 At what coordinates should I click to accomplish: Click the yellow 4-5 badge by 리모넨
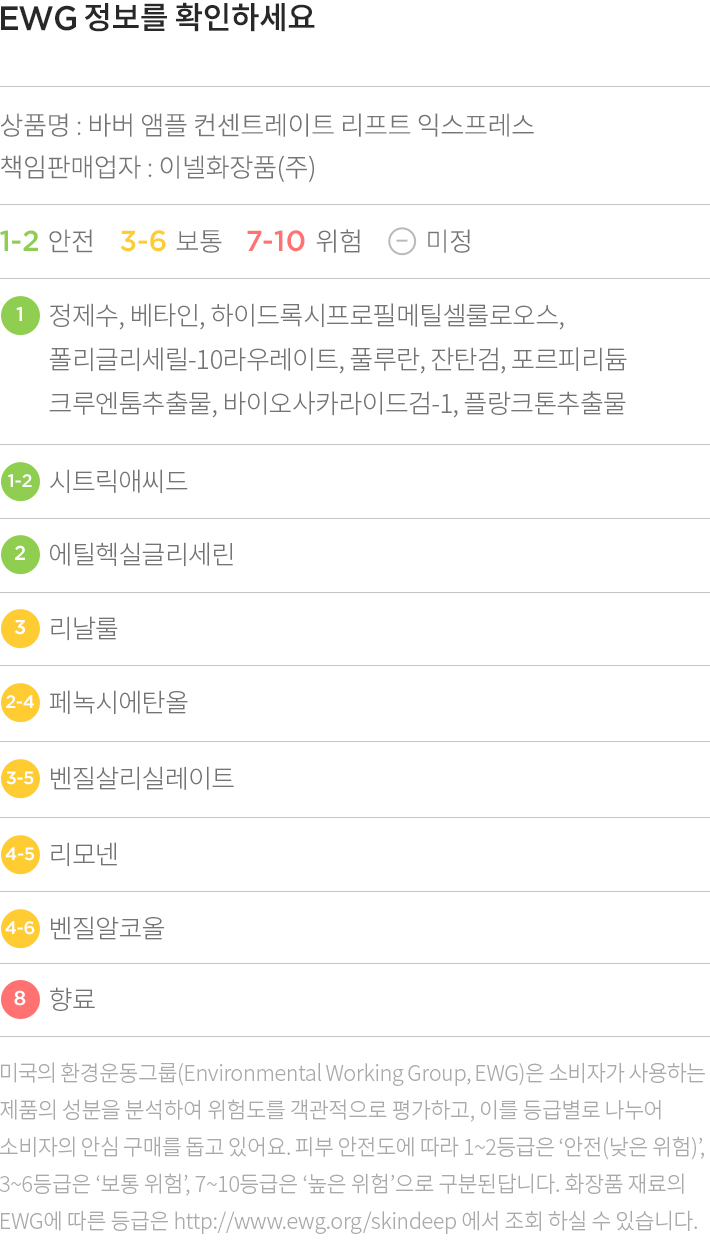pos(20,854)
